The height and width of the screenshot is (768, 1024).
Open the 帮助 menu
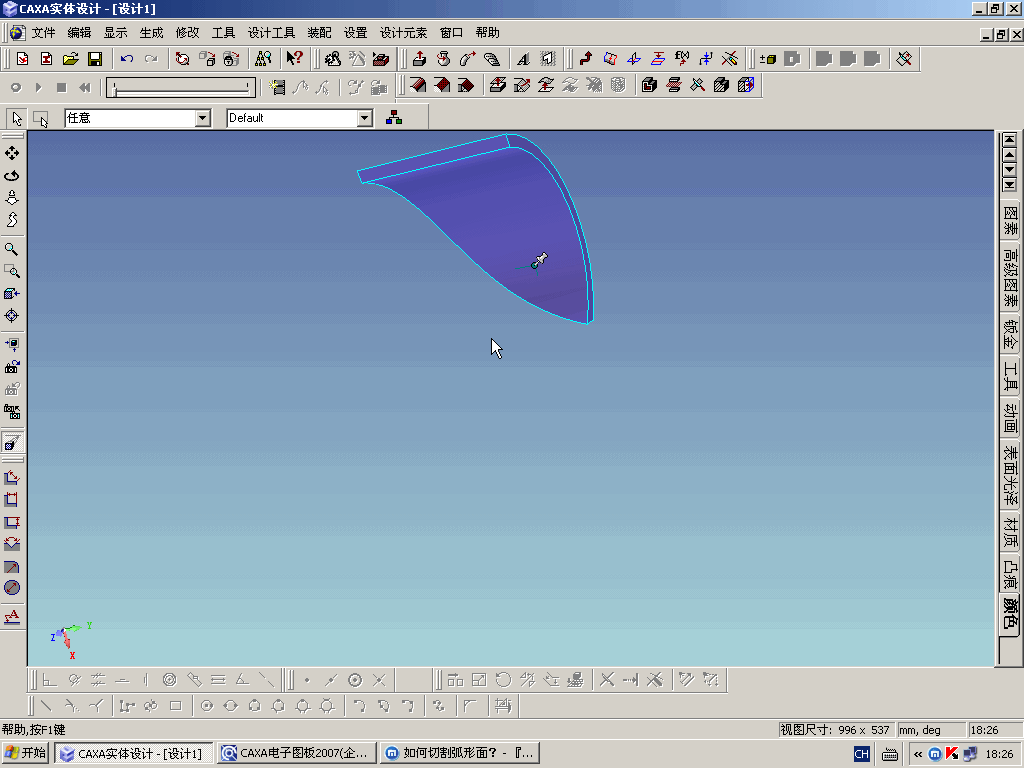coord(487,33)
